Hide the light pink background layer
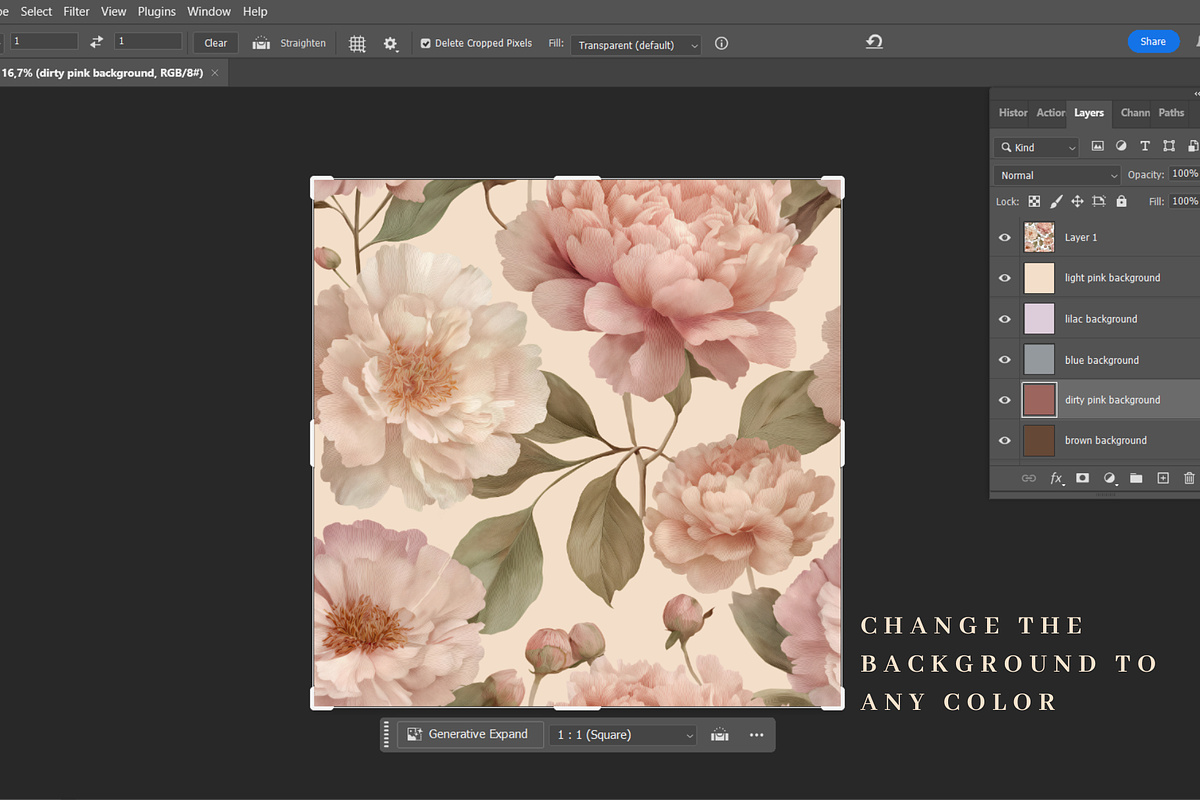This screenshot has height=800, width=1200. tap(1005, 278)
